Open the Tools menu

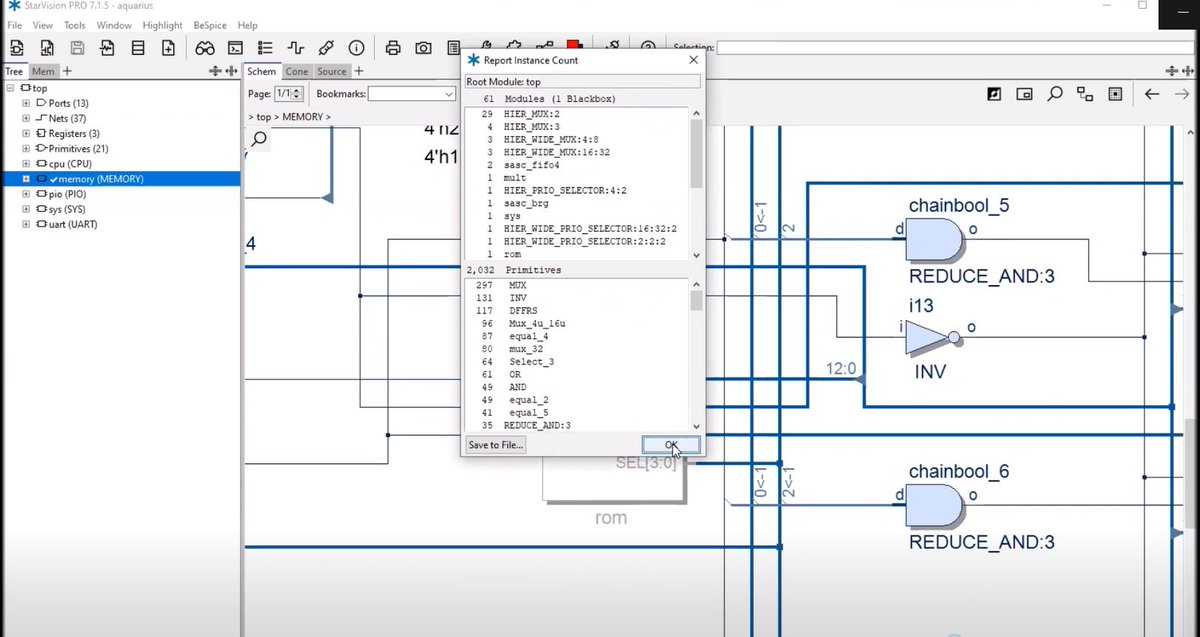point(75,25)
